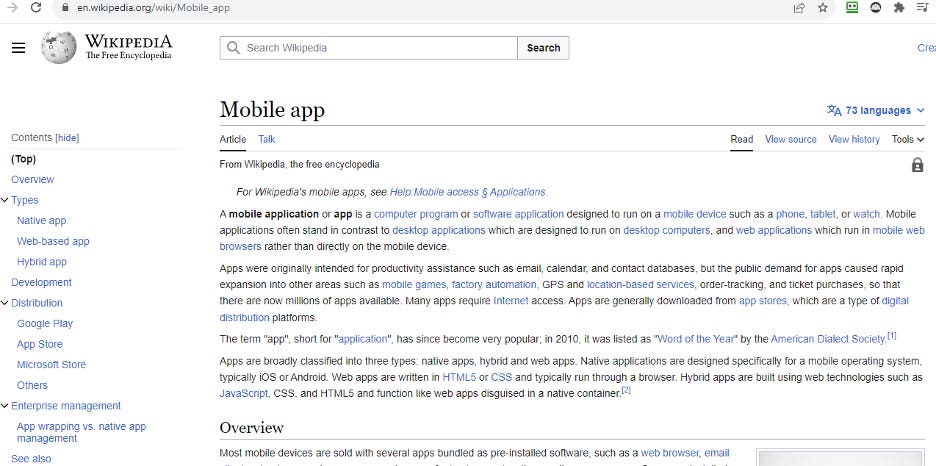Viewport: 936px width, 466px height.
Task: Switch to the Talk tab
Action: [267, 139]
